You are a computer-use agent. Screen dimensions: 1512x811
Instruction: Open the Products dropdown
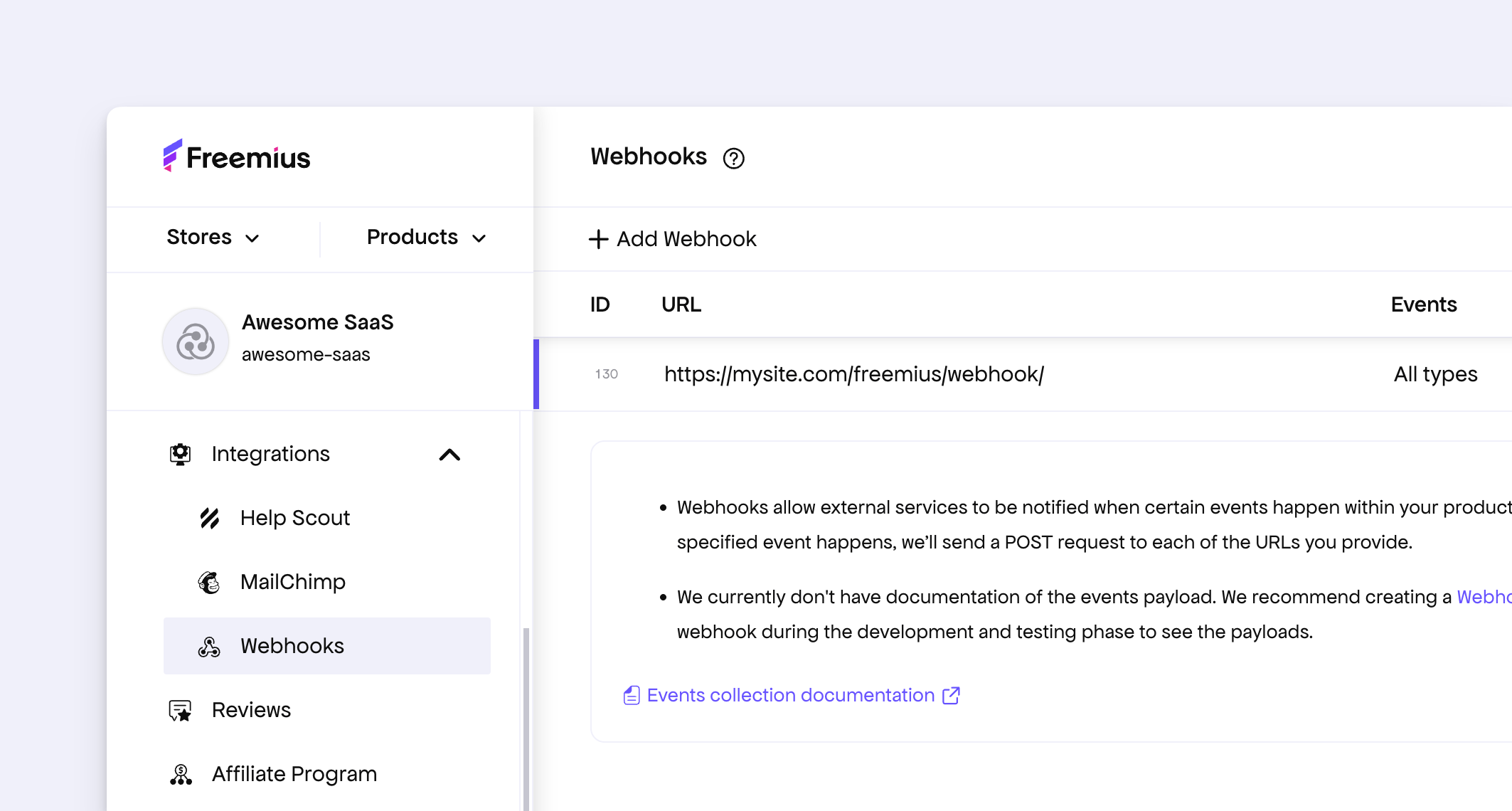coord(426,238)
